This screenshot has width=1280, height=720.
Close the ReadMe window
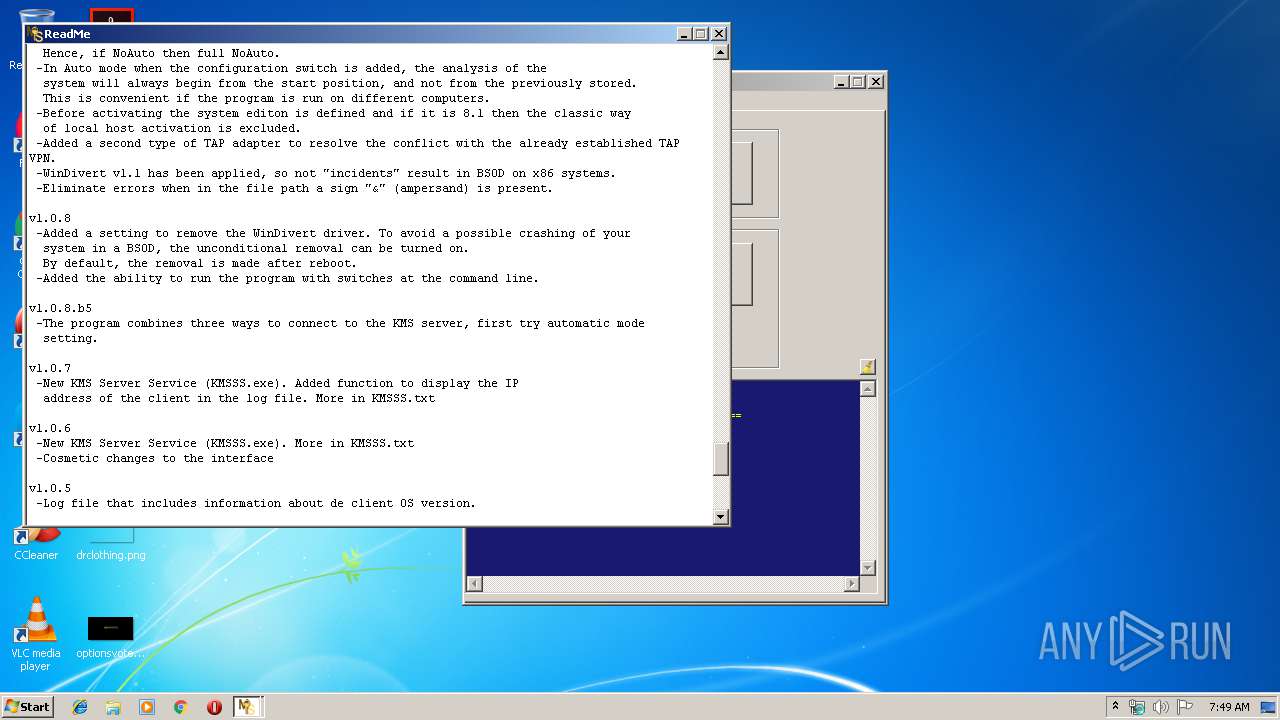tap(718, 34)
